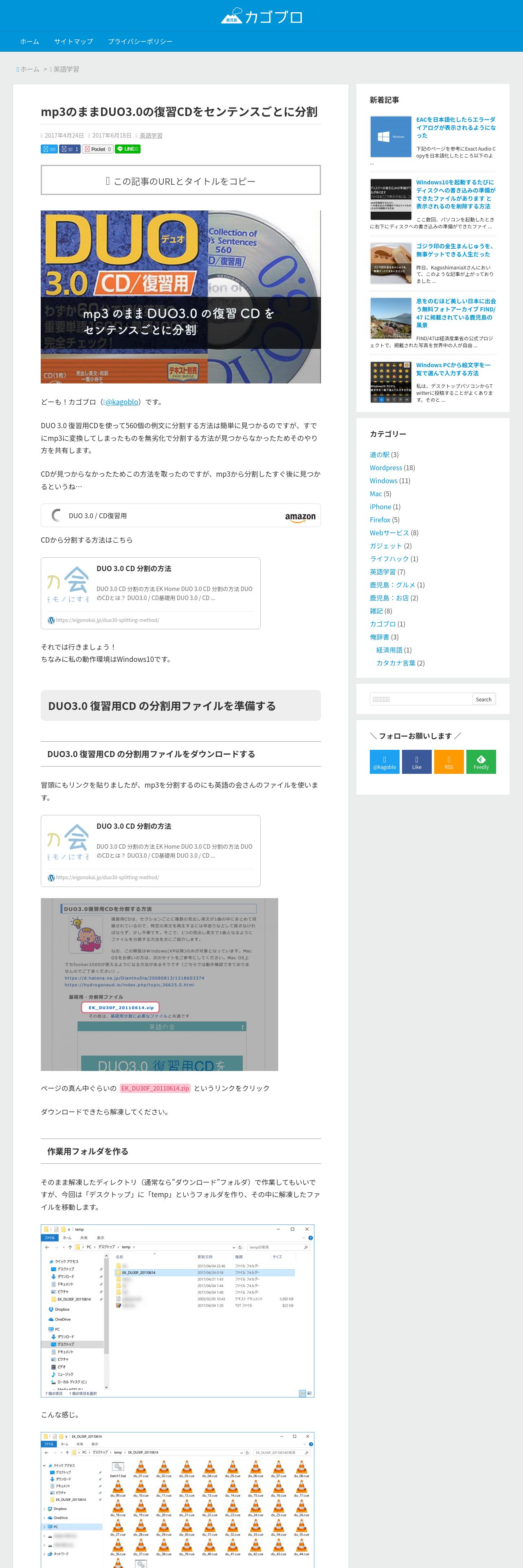Like the blog on Facebook
The height and width of the screenshot is (1568, 523).
(x=416, y=762)
